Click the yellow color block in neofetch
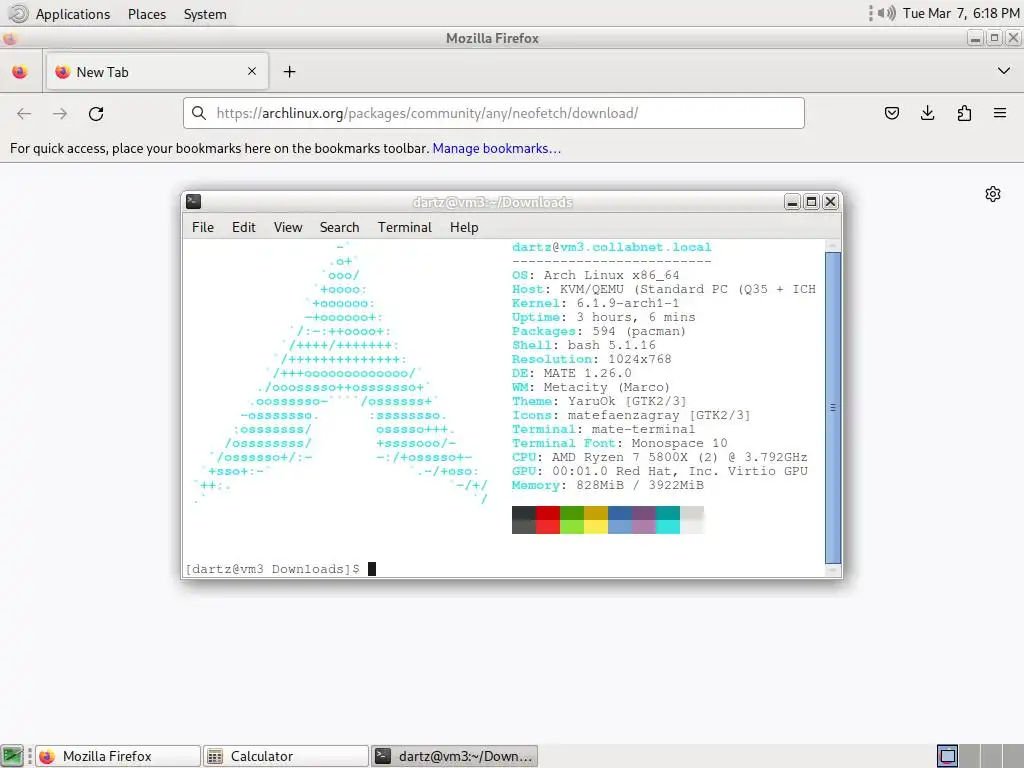The width and height of the screenshot is (1024, 768). (x=596, y=520)
